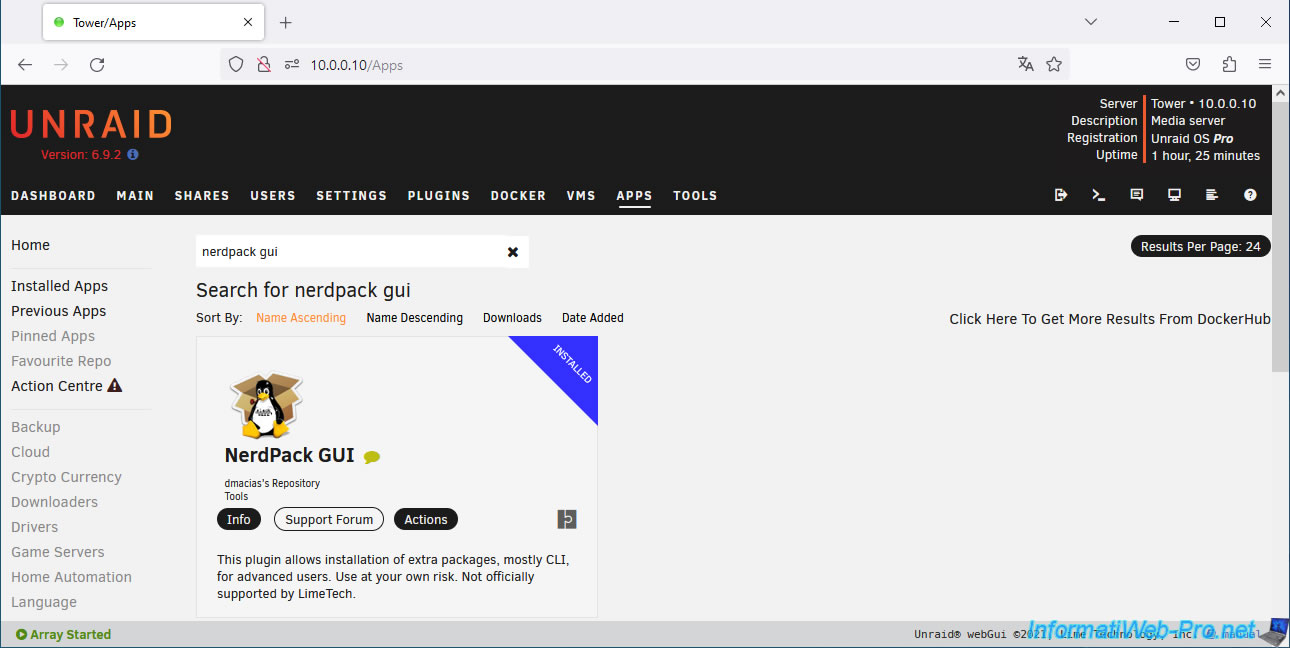The height and width of the screenshot is (648, 1290).
Task: Open the Dashboard menu
Action: pyautogui.click(x=53, y=196)
